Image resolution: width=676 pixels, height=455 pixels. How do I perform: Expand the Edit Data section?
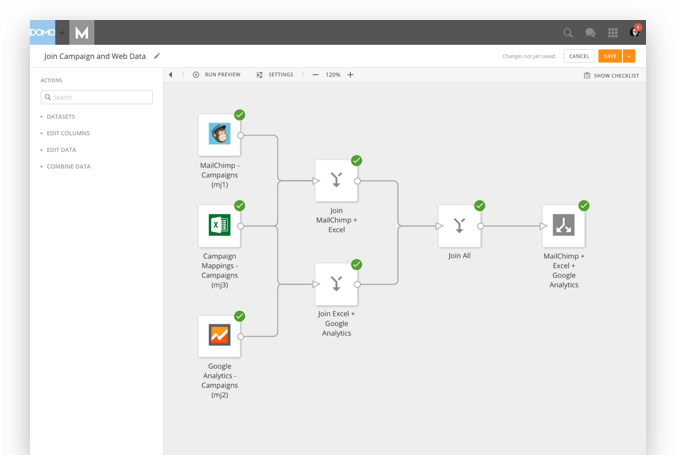[x=58, y=150]
